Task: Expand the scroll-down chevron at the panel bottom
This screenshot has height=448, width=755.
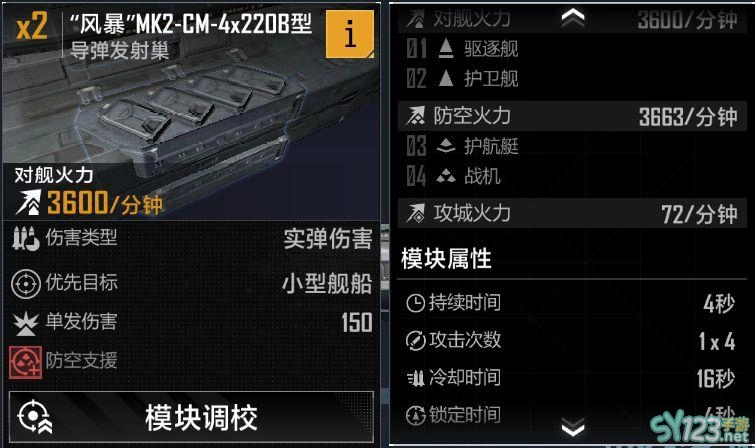Action: click(x=573, y=426)
